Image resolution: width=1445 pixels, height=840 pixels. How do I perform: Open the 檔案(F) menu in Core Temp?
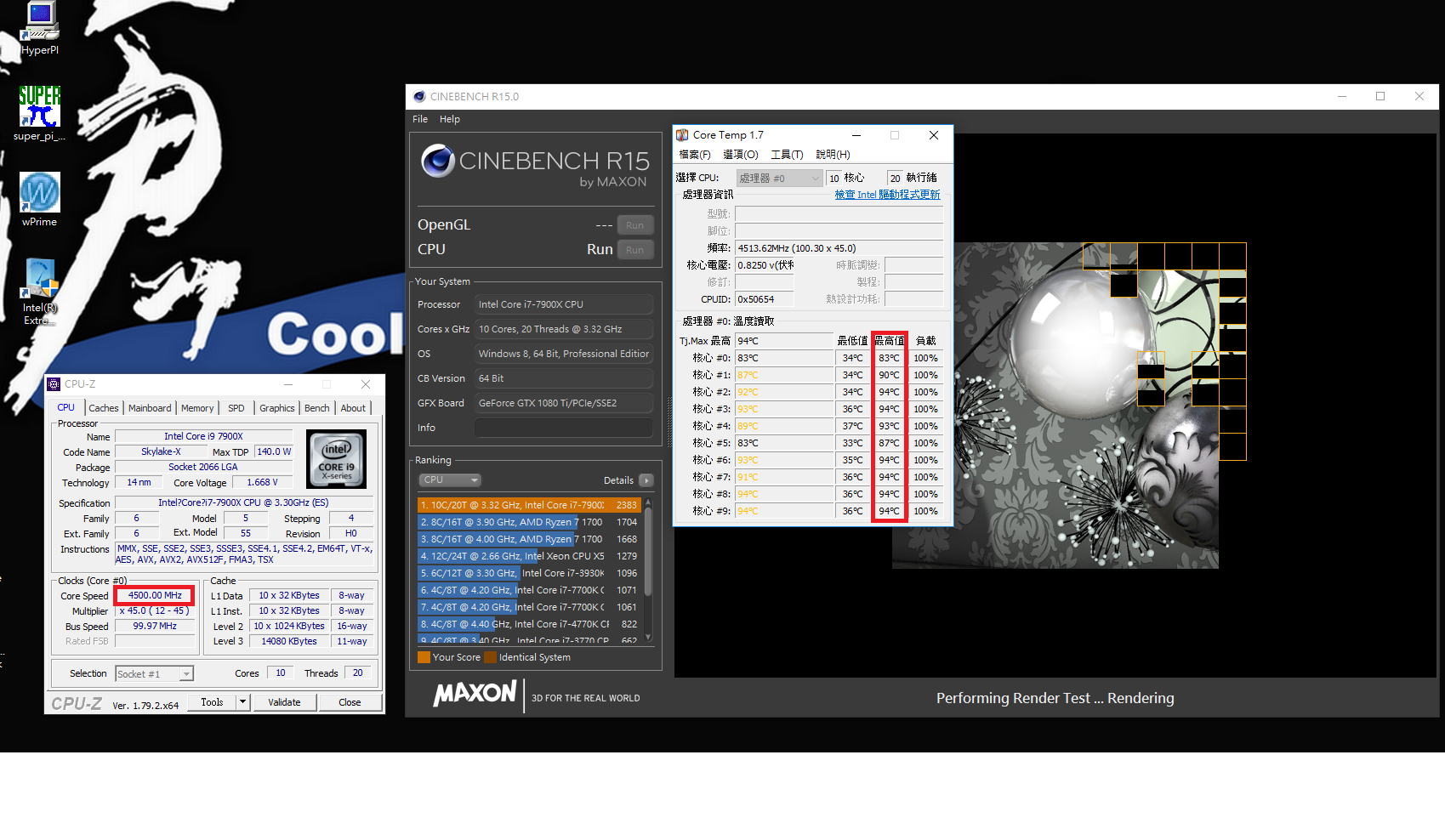695,155
